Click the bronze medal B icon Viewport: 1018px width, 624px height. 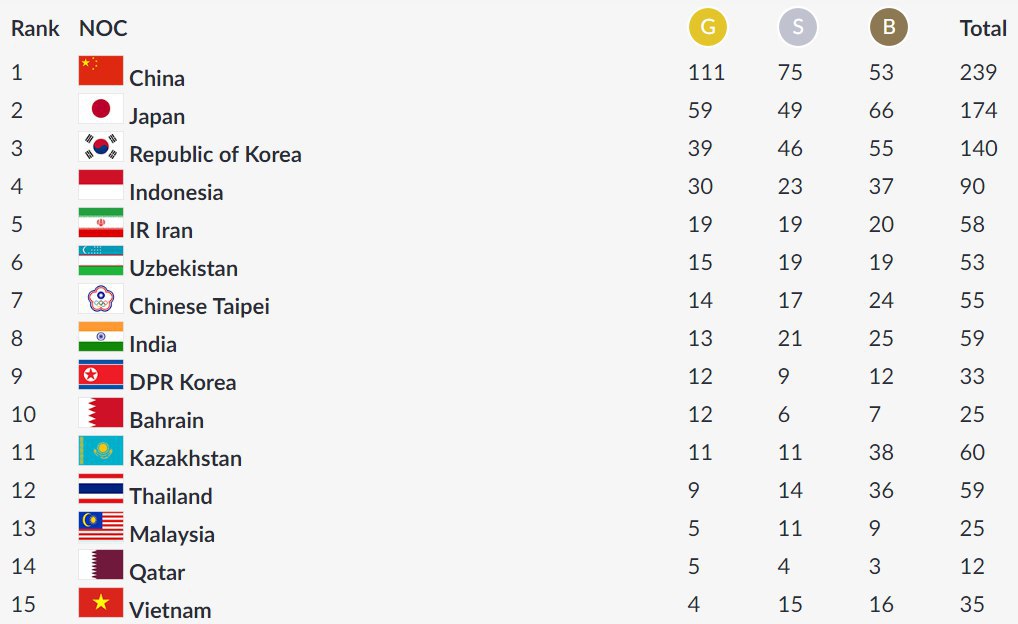(x=889, y=28)
